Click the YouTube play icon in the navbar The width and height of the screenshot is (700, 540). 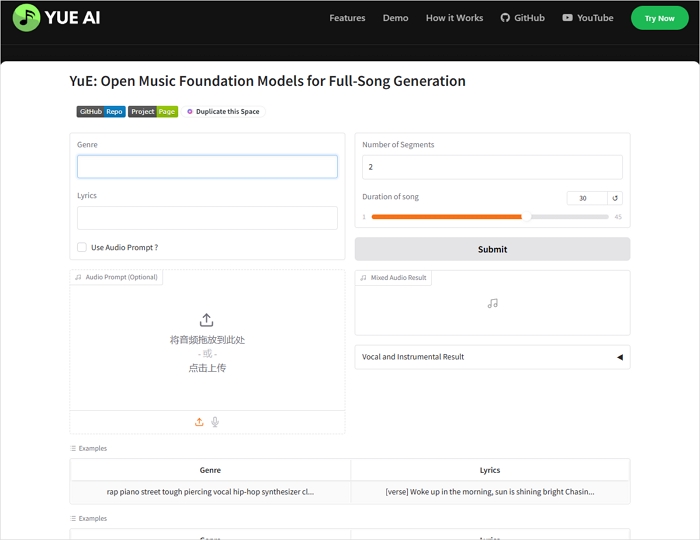(x=567, y=18)
